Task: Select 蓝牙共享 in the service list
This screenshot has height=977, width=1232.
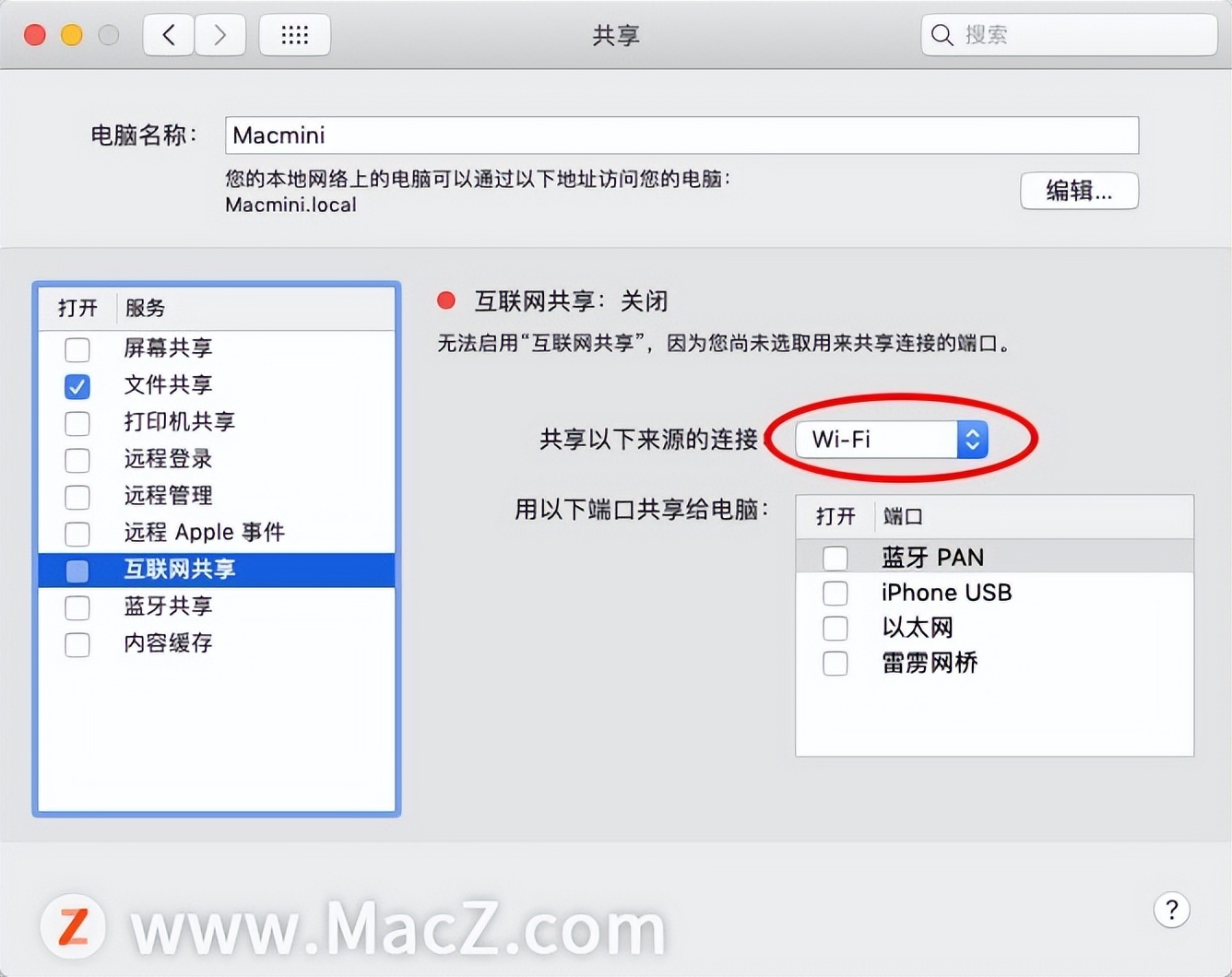Action: (217, 606)
